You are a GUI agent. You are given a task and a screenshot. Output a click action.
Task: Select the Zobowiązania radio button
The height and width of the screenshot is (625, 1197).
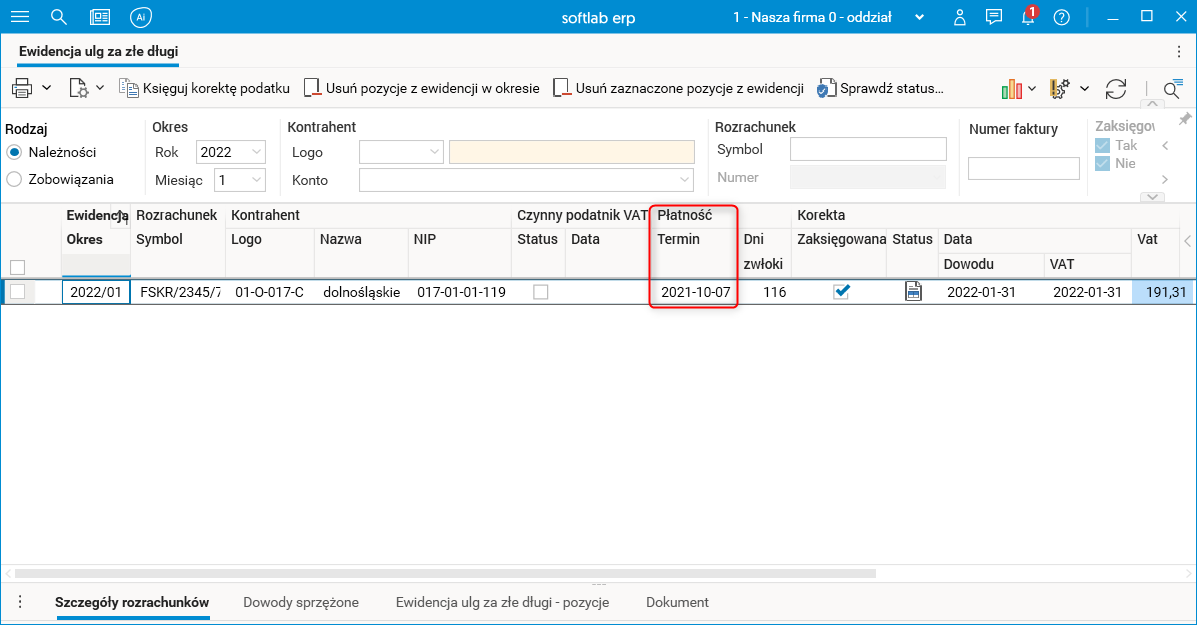coord(14,179)
